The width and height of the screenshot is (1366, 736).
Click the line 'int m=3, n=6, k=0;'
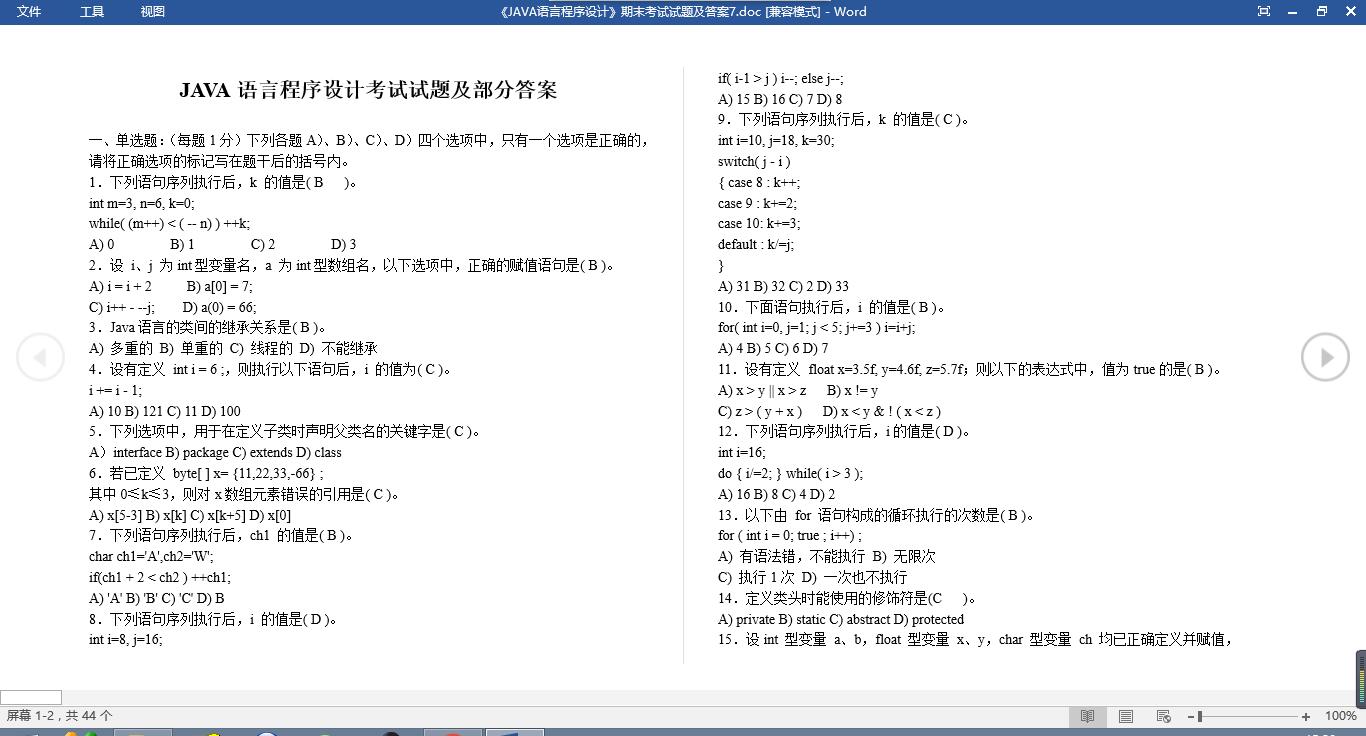(x=142, y=203)
